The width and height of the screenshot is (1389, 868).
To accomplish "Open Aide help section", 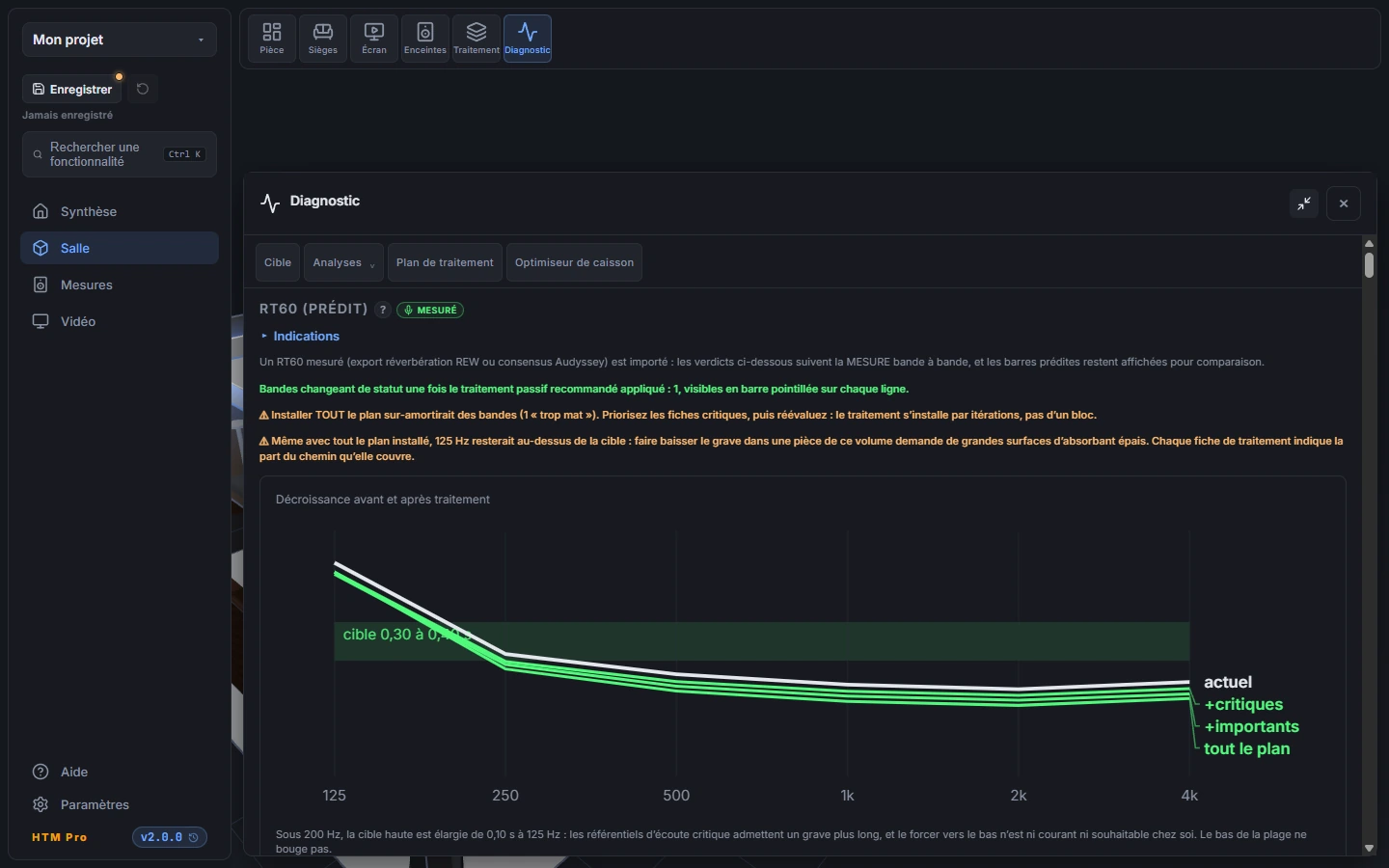I will (120, 772).
